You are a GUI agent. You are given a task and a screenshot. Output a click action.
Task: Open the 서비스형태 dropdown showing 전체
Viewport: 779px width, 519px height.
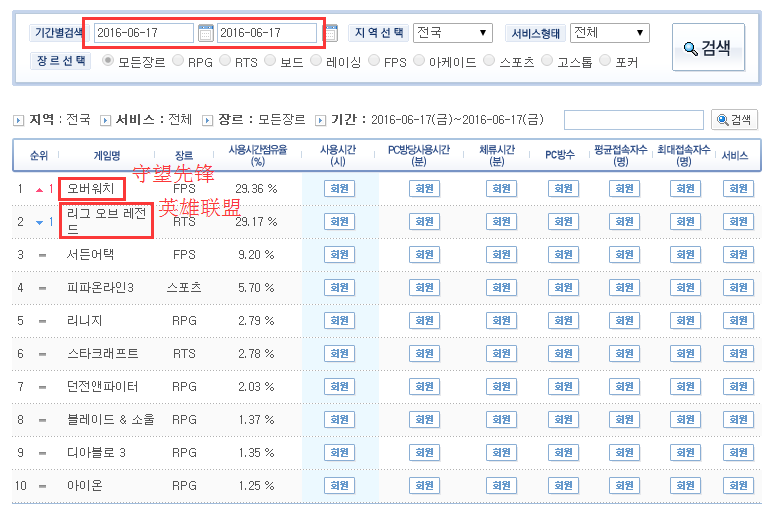click(609, 33)
